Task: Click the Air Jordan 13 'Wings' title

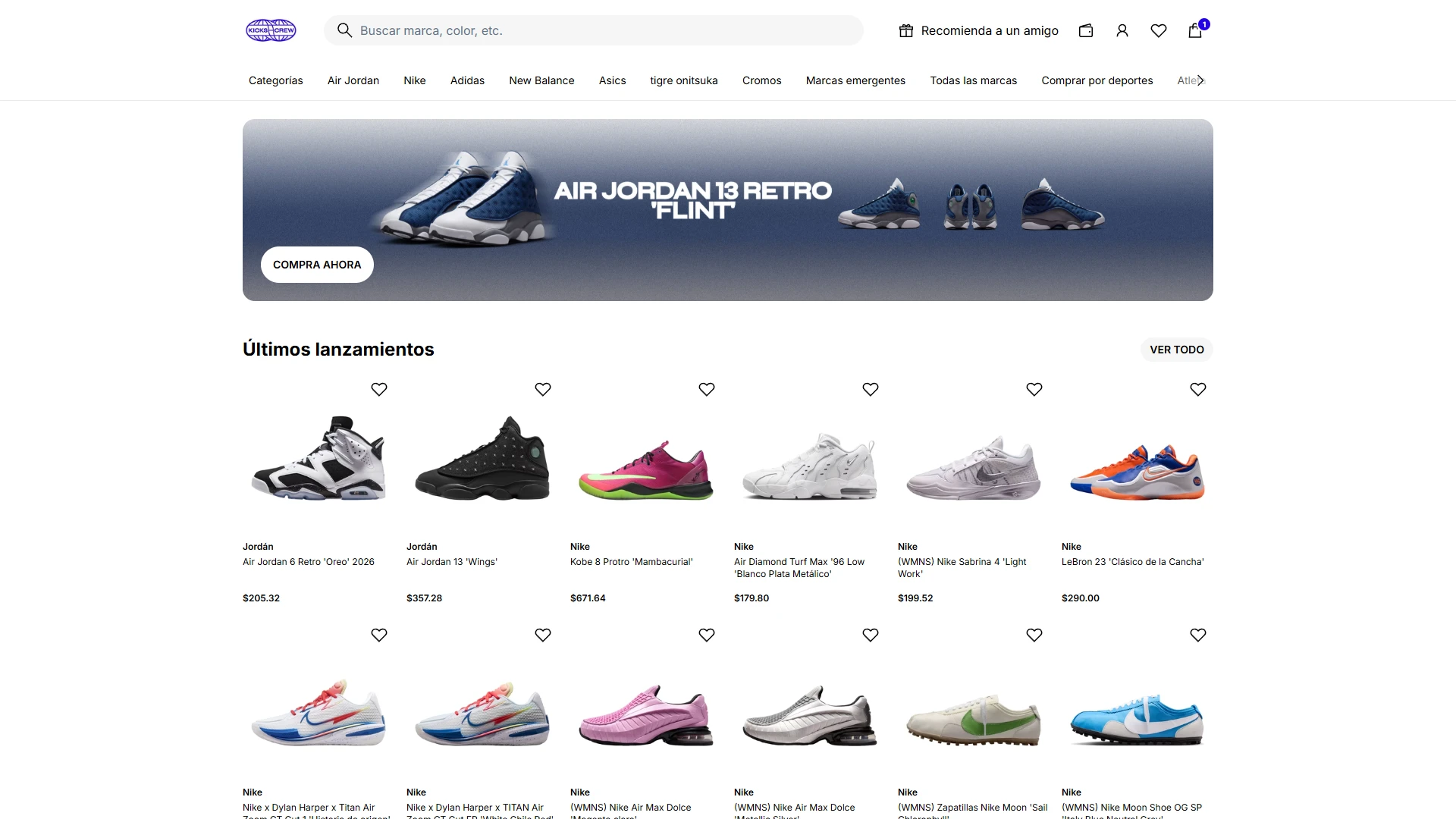Action: click(452, 562)
